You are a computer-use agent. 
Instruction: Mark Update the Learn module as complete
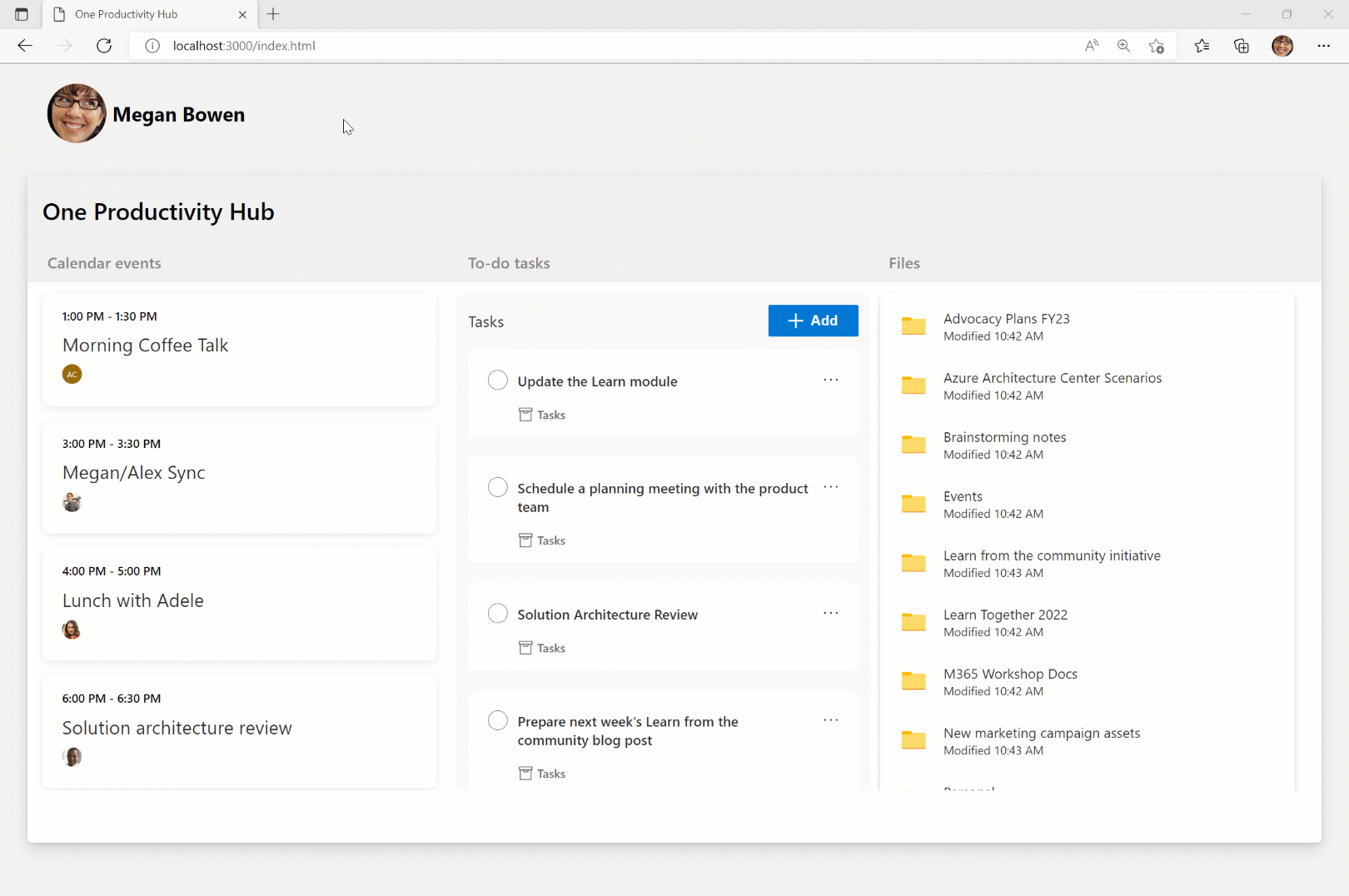[x=498, y=380]
